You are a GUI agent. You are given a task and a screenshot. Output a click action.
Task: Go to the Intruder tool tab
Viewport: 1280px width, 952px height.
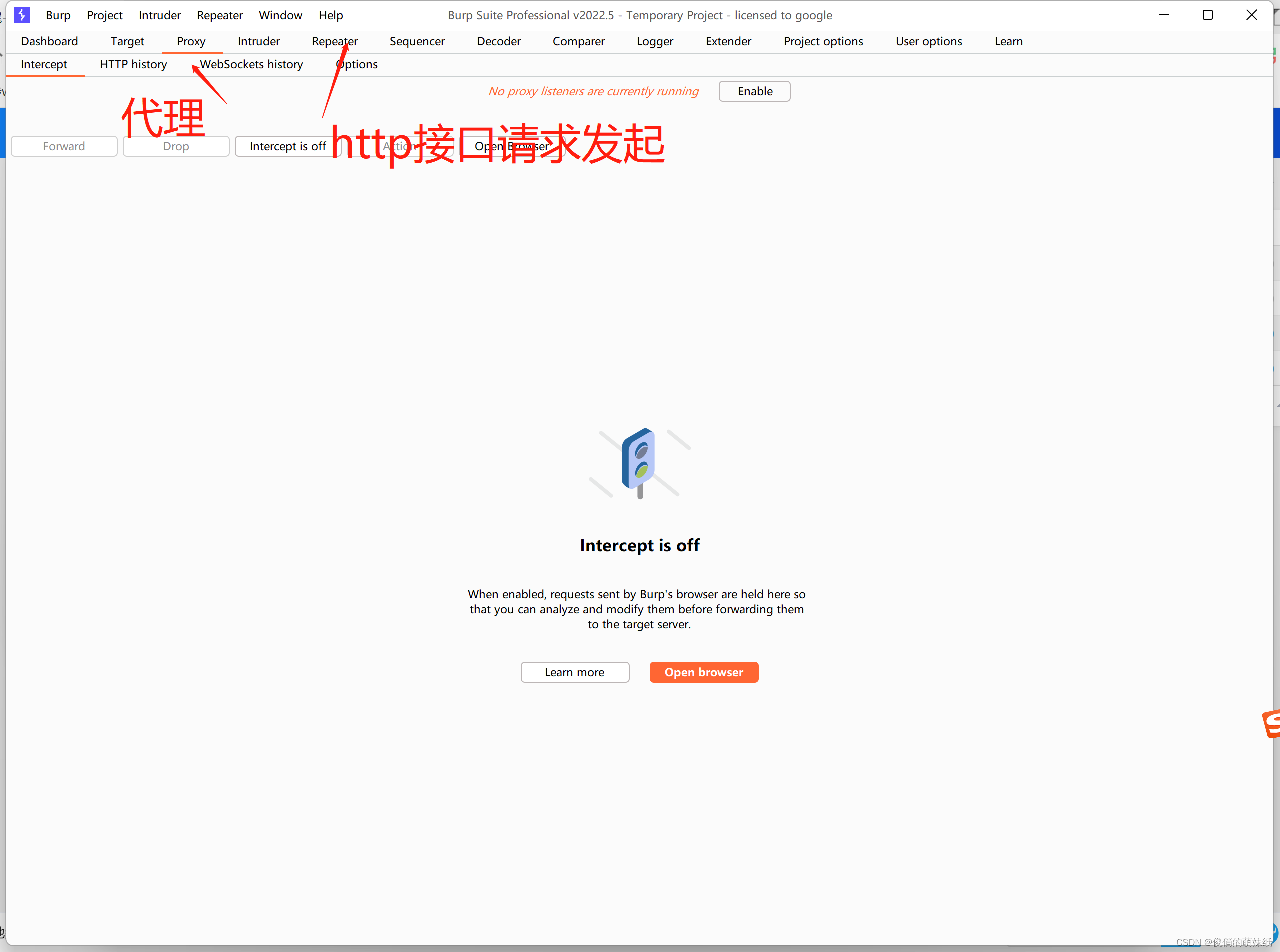[x=259, y=41]
